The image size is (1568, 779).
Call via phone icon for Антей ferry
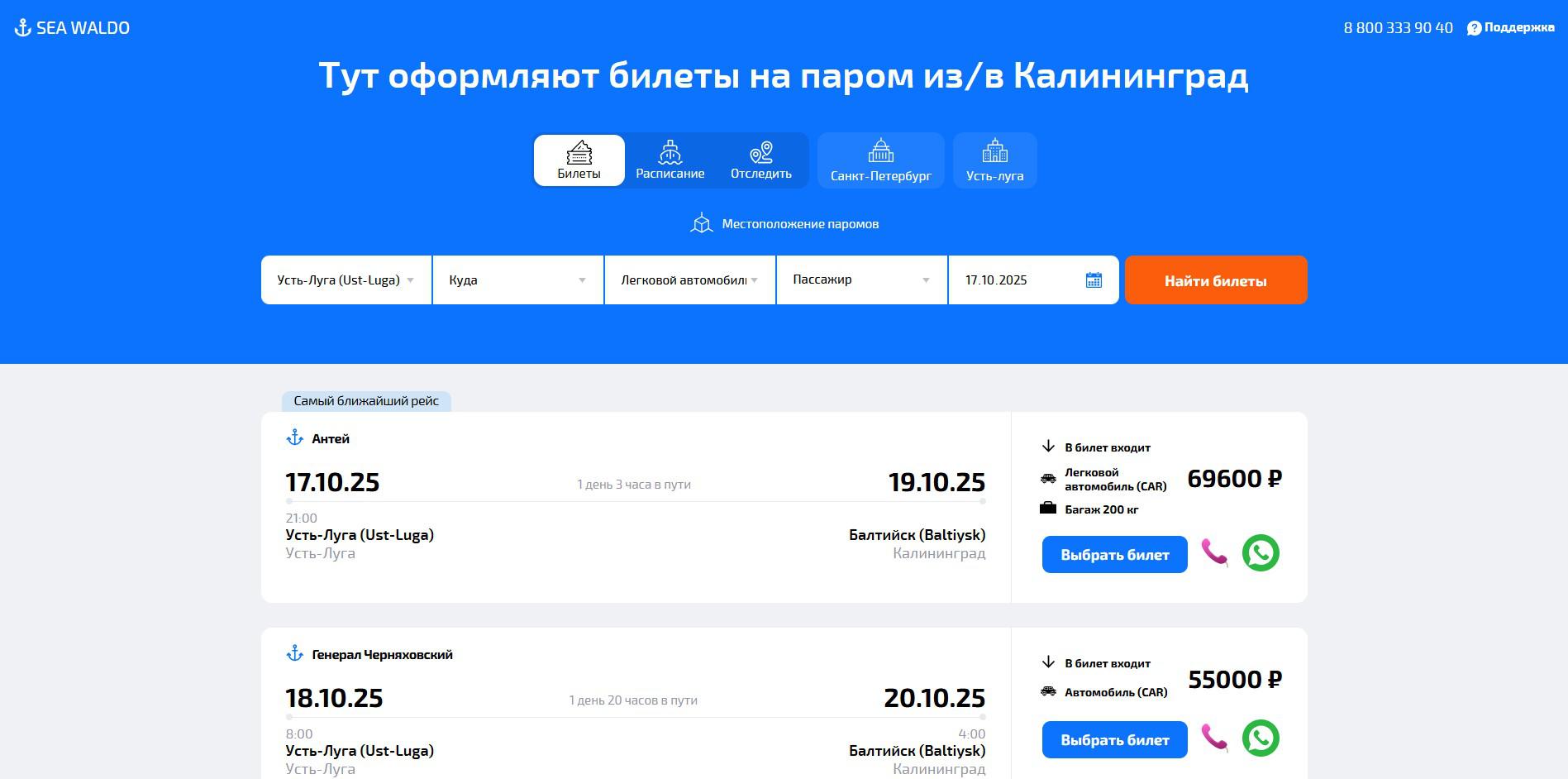point(1214,552)
